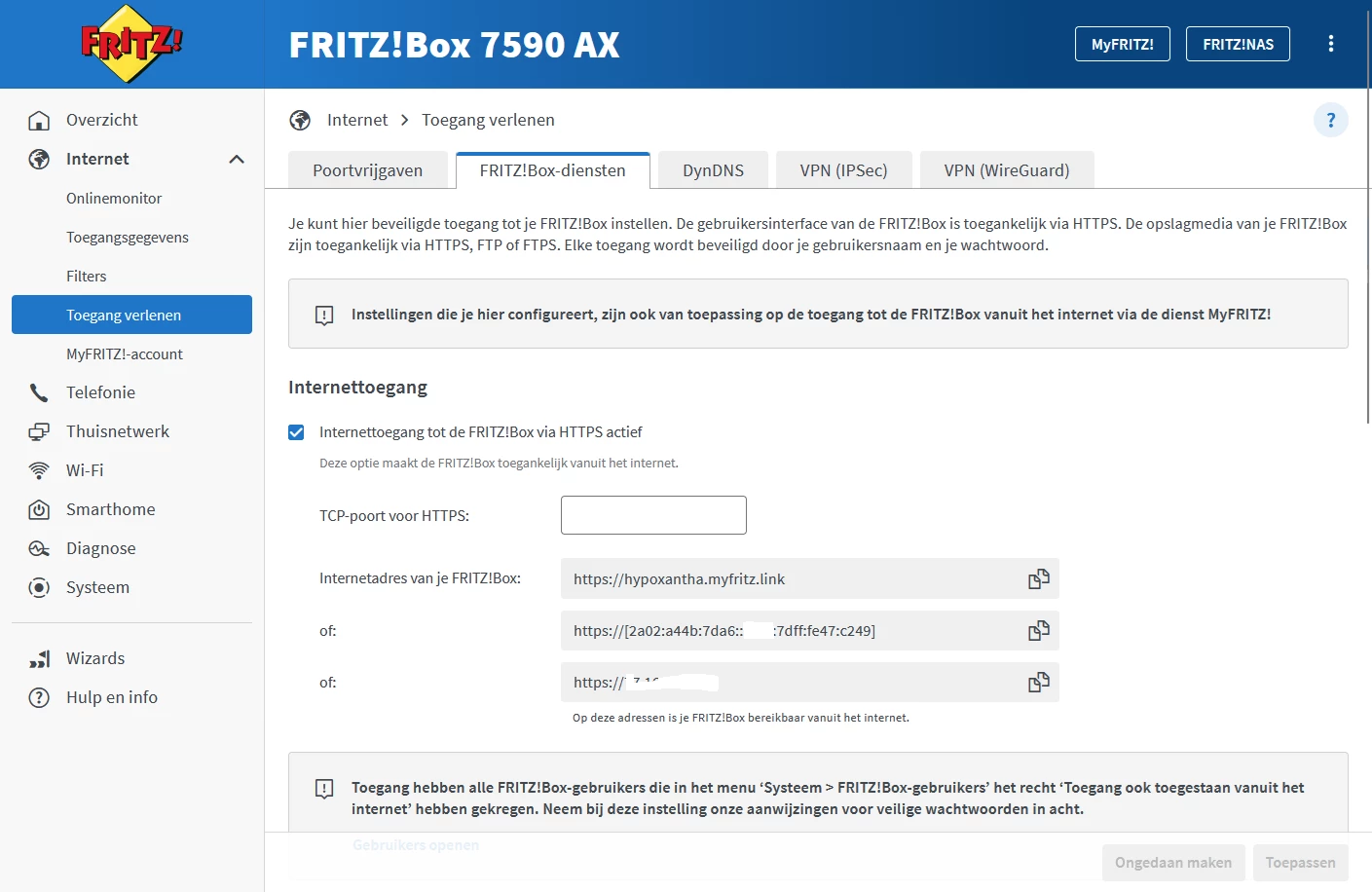Select the FRITZ!Box-diensten tab
Viewport: 1372px width, 892px height.
click(553, 170)
